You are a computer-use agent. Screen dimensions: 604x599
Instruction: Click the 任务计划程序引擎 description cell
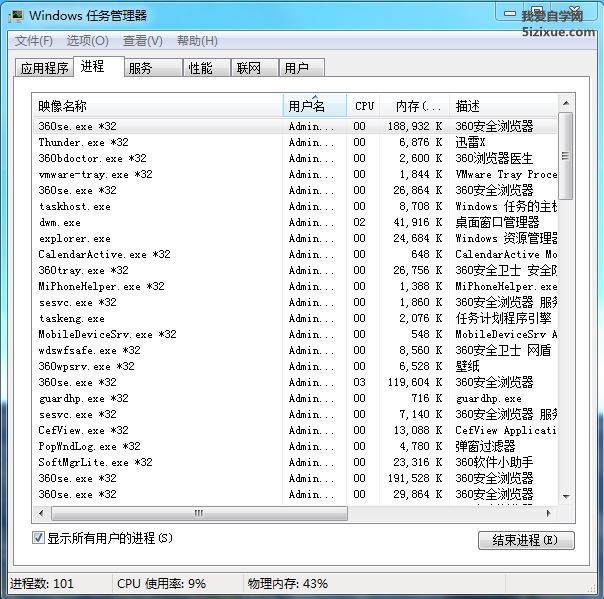point(503,318)
